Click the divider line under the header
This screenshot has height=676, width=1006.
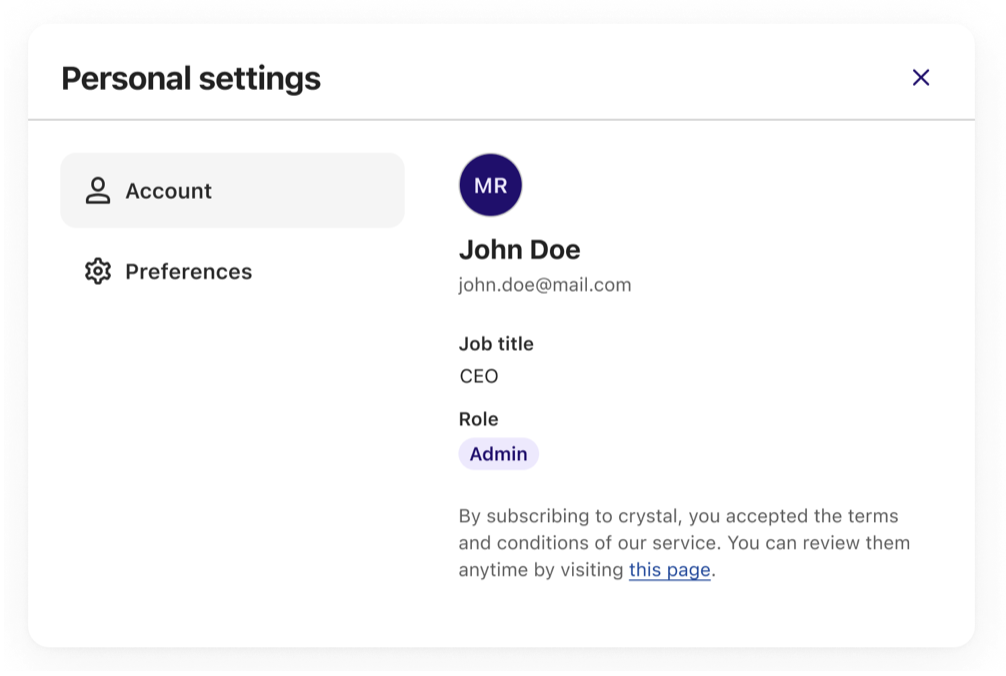tap(500, 120)
